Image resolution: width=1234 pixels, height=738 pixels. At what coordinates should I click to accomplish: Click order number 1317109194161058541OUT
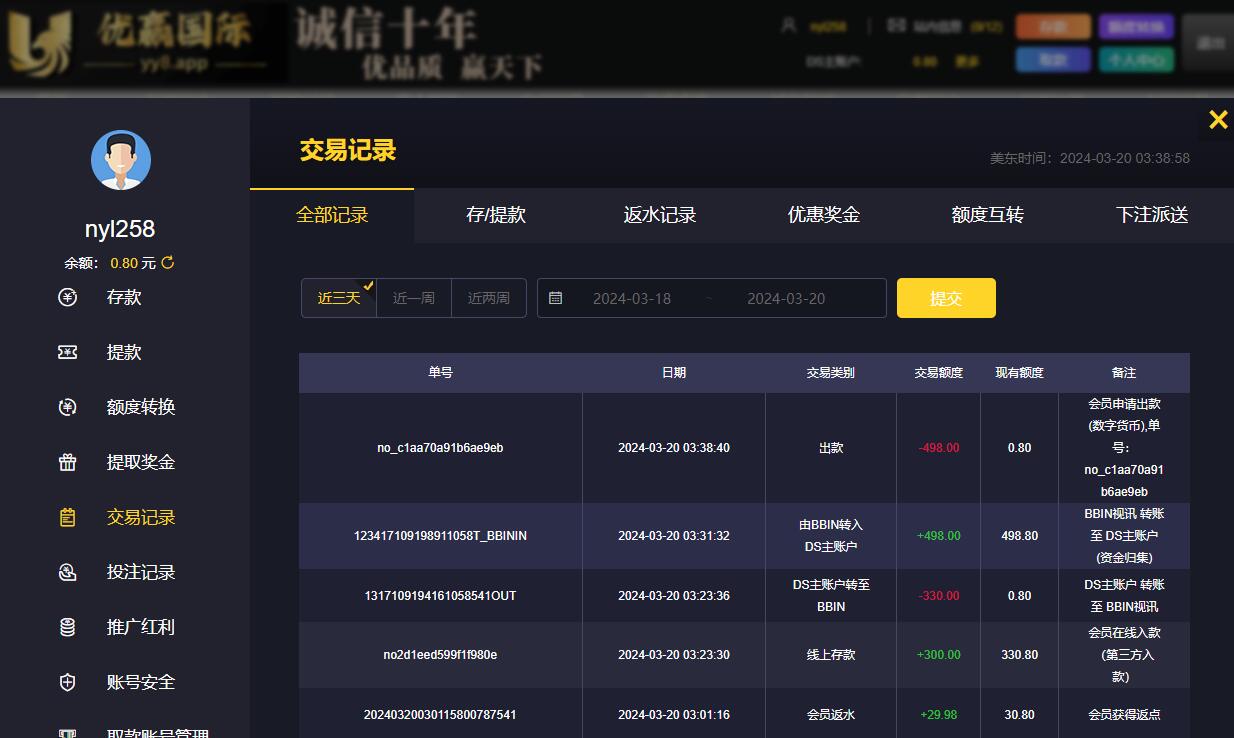pos(440,596)
